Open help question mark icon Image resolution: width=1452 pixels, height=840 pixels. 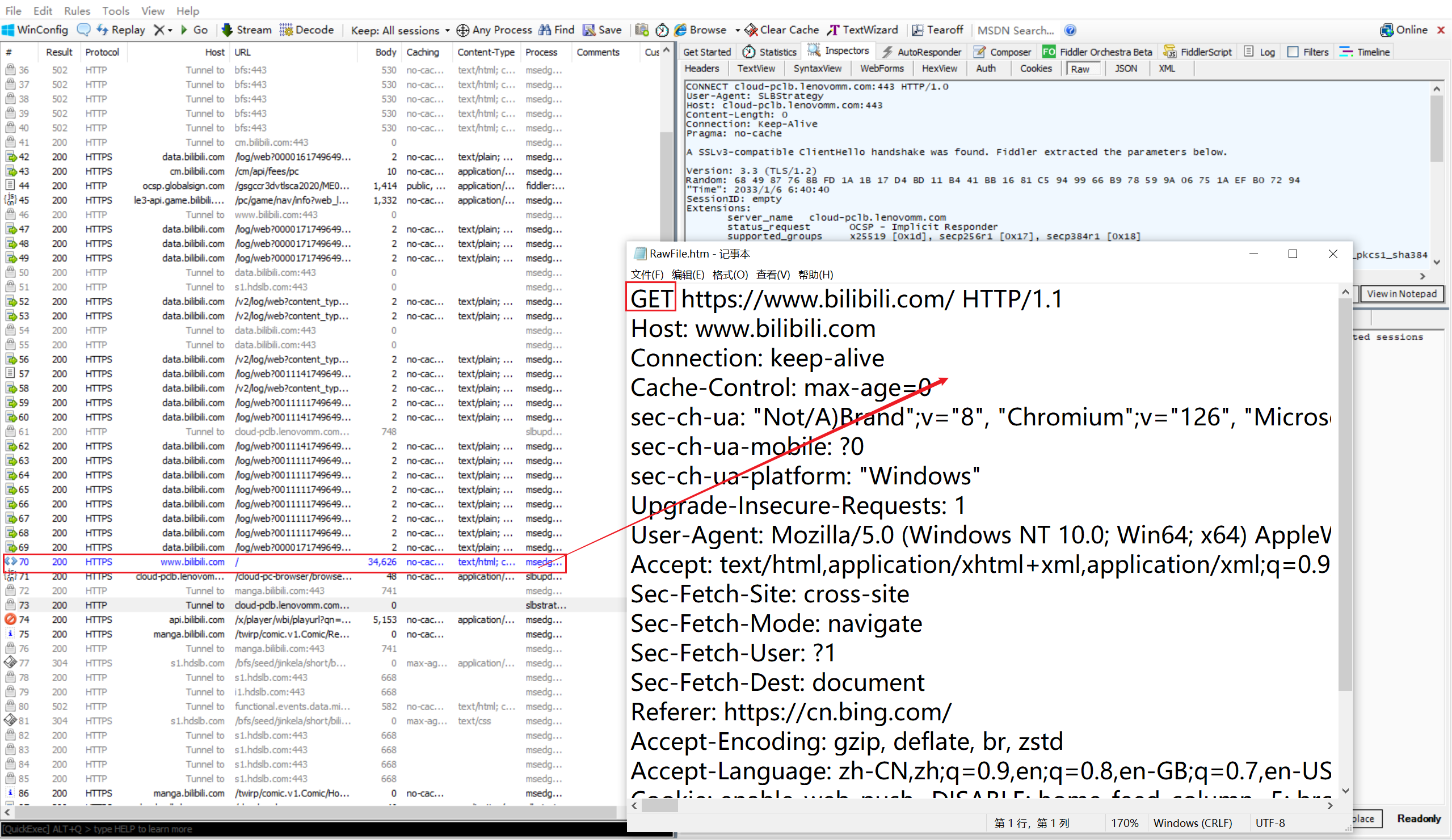(1070, 30)
